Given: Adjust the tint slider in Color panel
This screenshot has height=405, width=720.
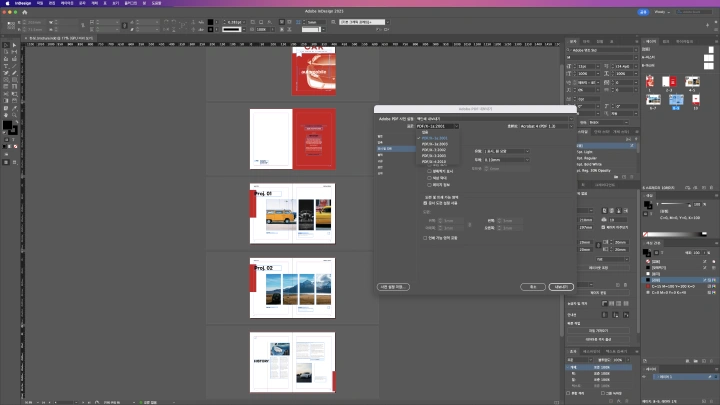Looking at the screenshot, I should (675, 204).
